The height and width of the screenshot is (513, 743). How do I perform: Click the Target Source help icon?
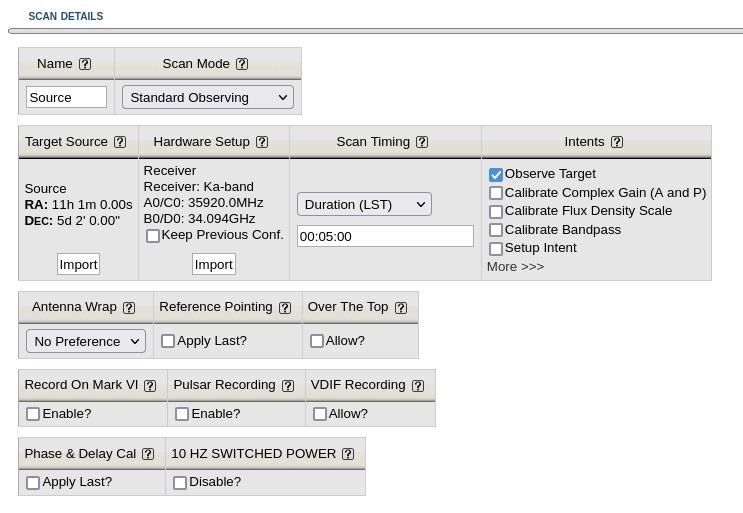pyautogui.click(x=120, y=142)
